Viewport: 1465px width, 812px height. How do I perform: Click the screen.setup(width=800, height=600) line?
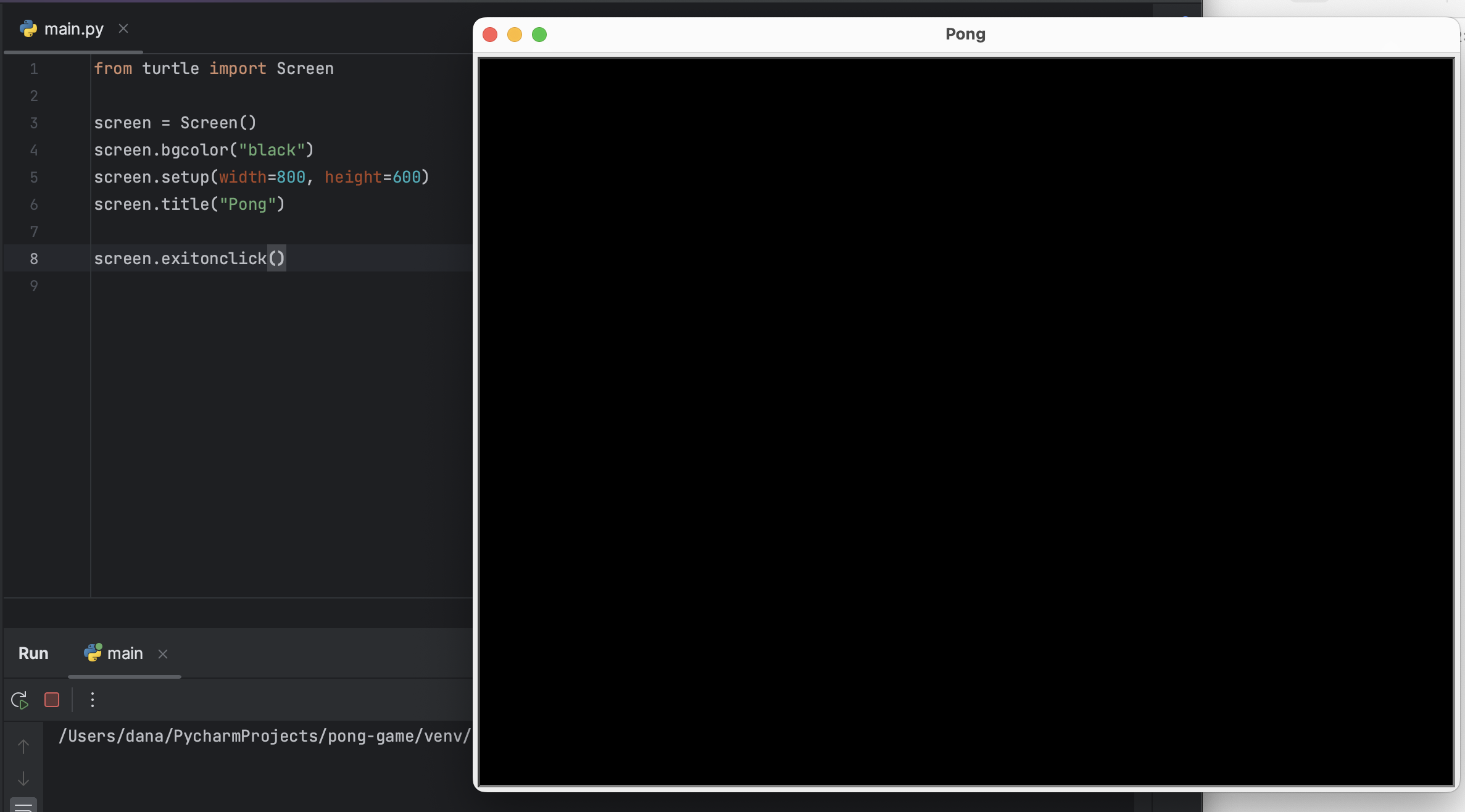(x=262, y=177)
